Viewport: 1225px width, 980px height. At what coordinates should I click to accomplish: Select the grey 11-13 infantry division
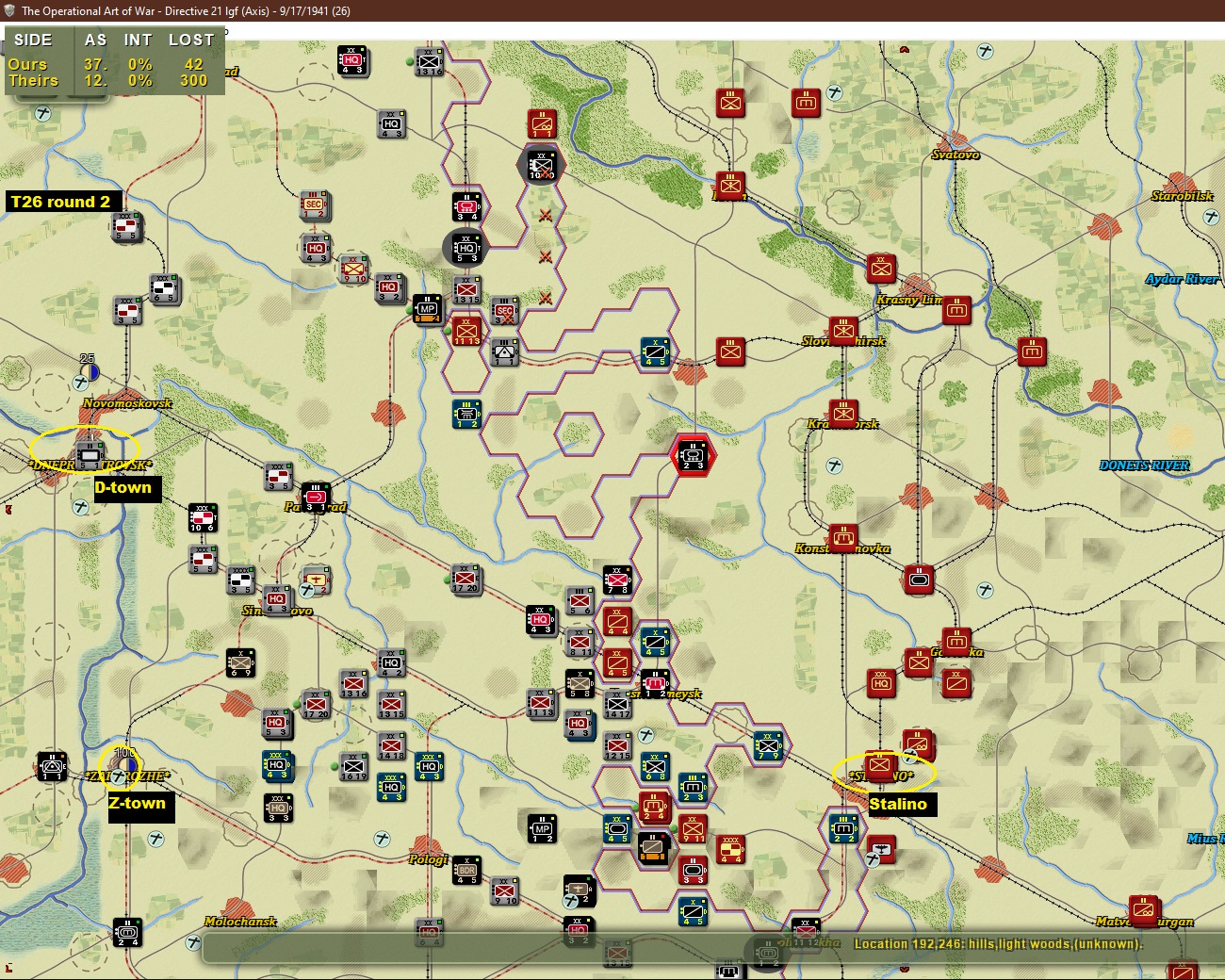541,704
